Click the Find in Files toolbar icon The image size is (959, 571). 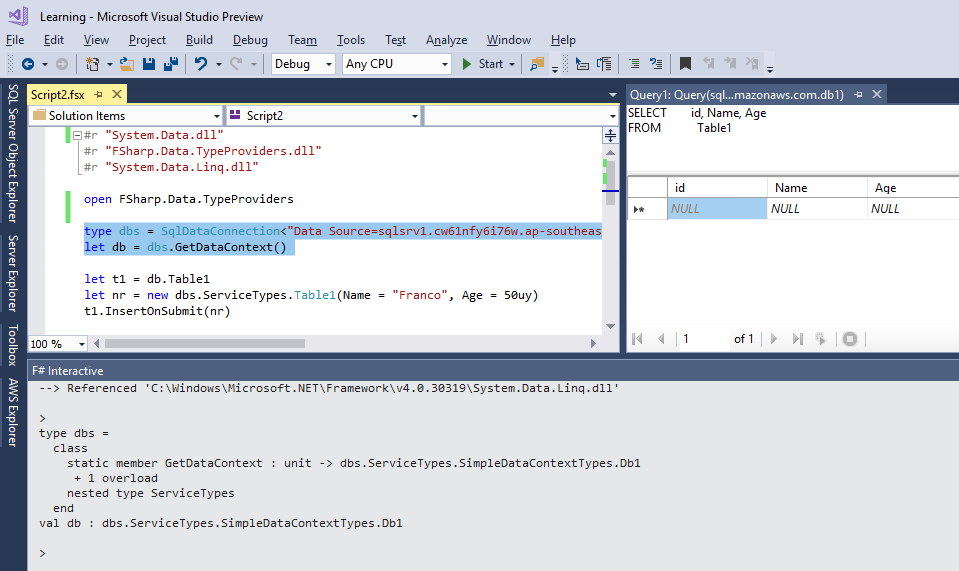click(x=537, y=64)
